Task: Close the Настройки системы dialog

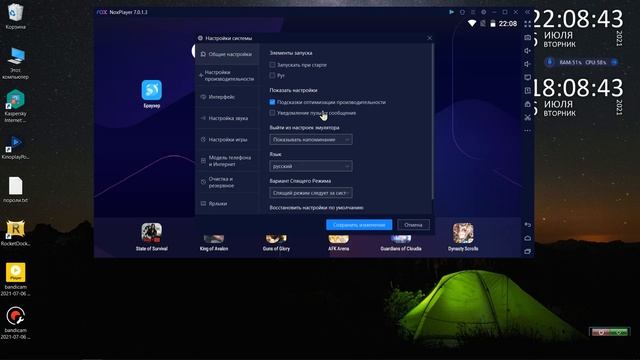Action: [x=429, y=38]
